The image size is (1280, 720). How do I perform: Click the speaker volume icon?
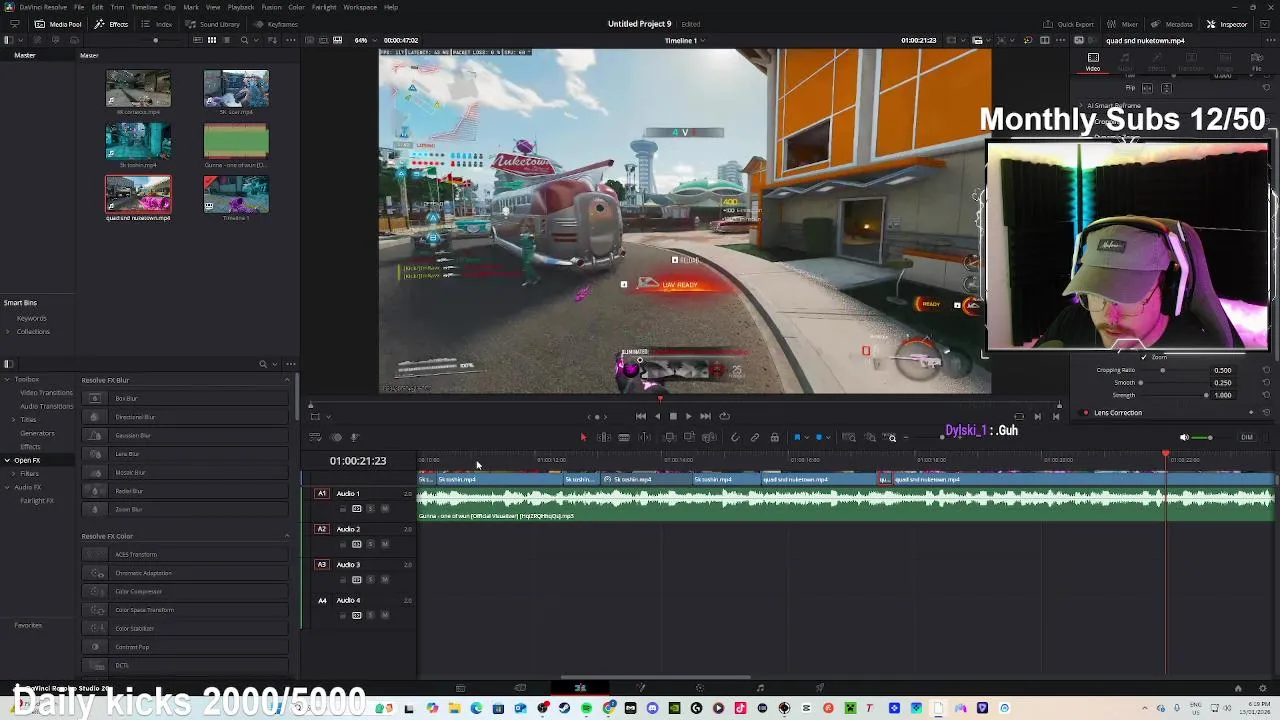click(1184, 437)
